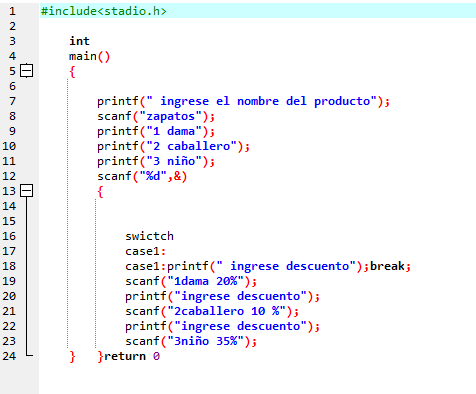Screen dimensions: 476x394
Task: Place cursor in scanf("zapatos") line
Action: pos(156,116)
